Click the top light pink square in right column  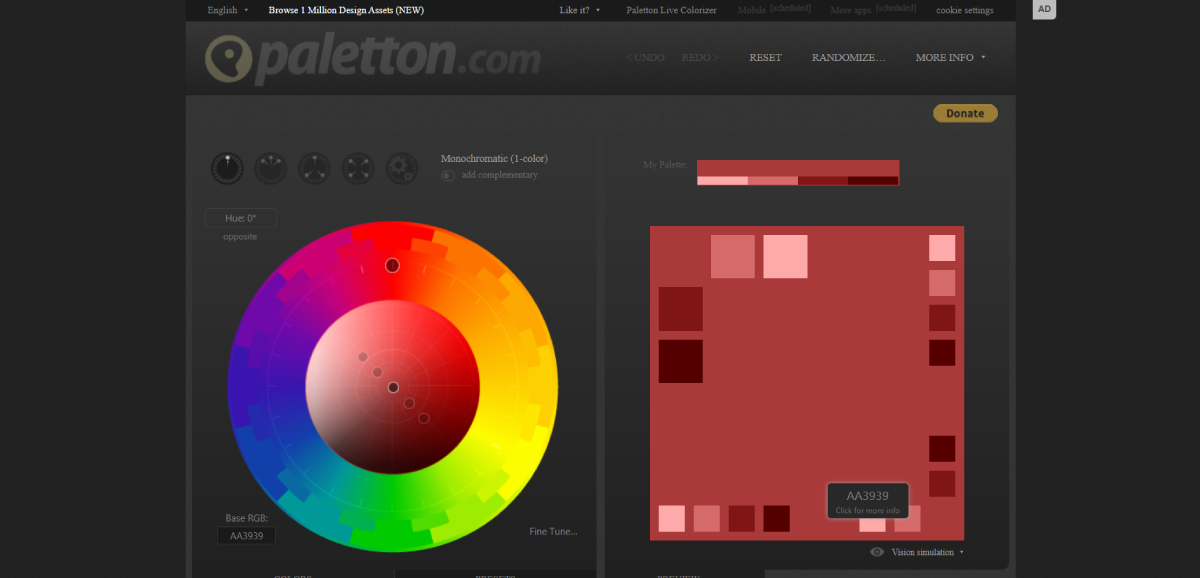pos(942,248)
